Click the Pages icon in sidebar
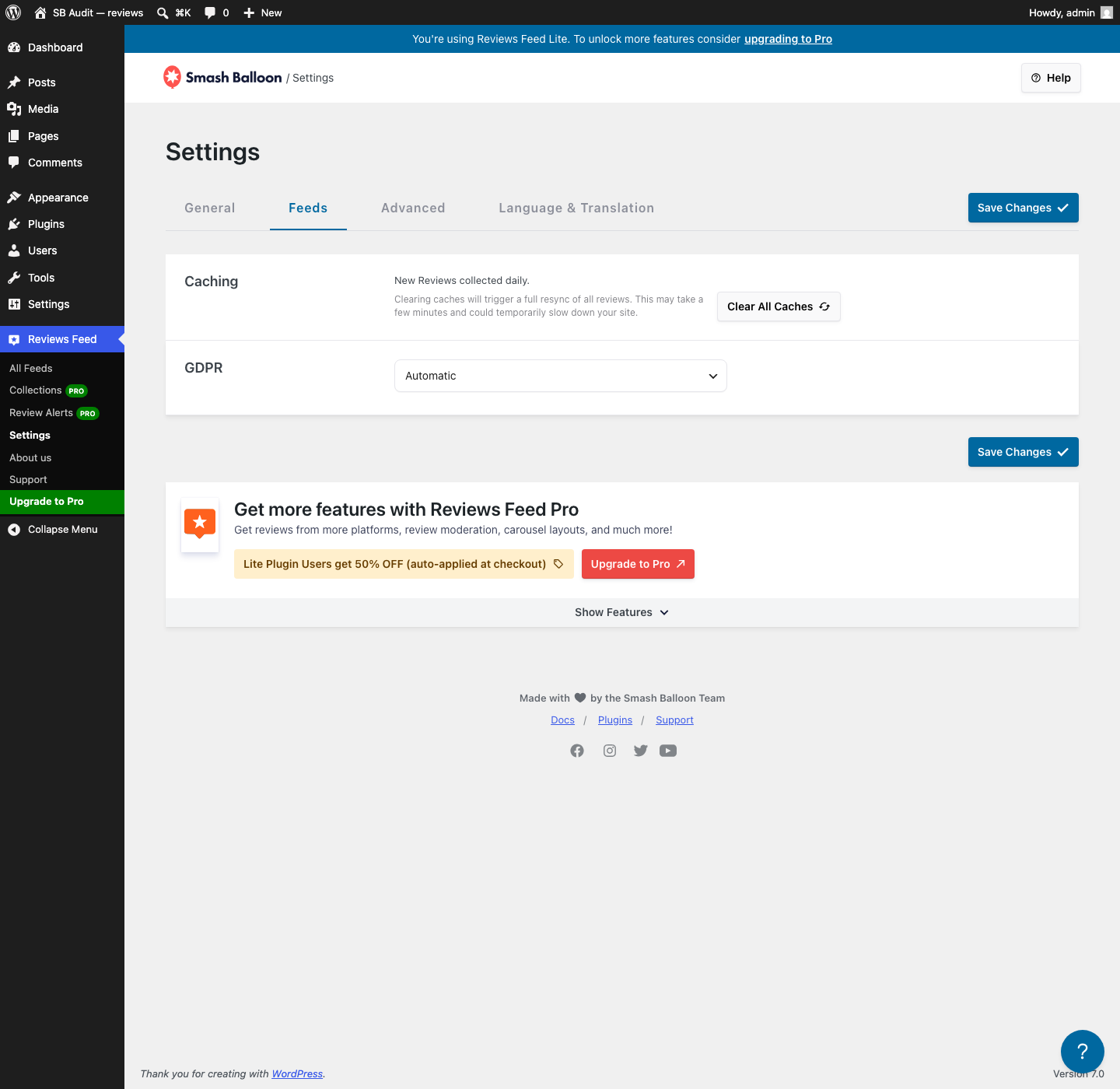 pyautogui.click(x=14, y=136)
